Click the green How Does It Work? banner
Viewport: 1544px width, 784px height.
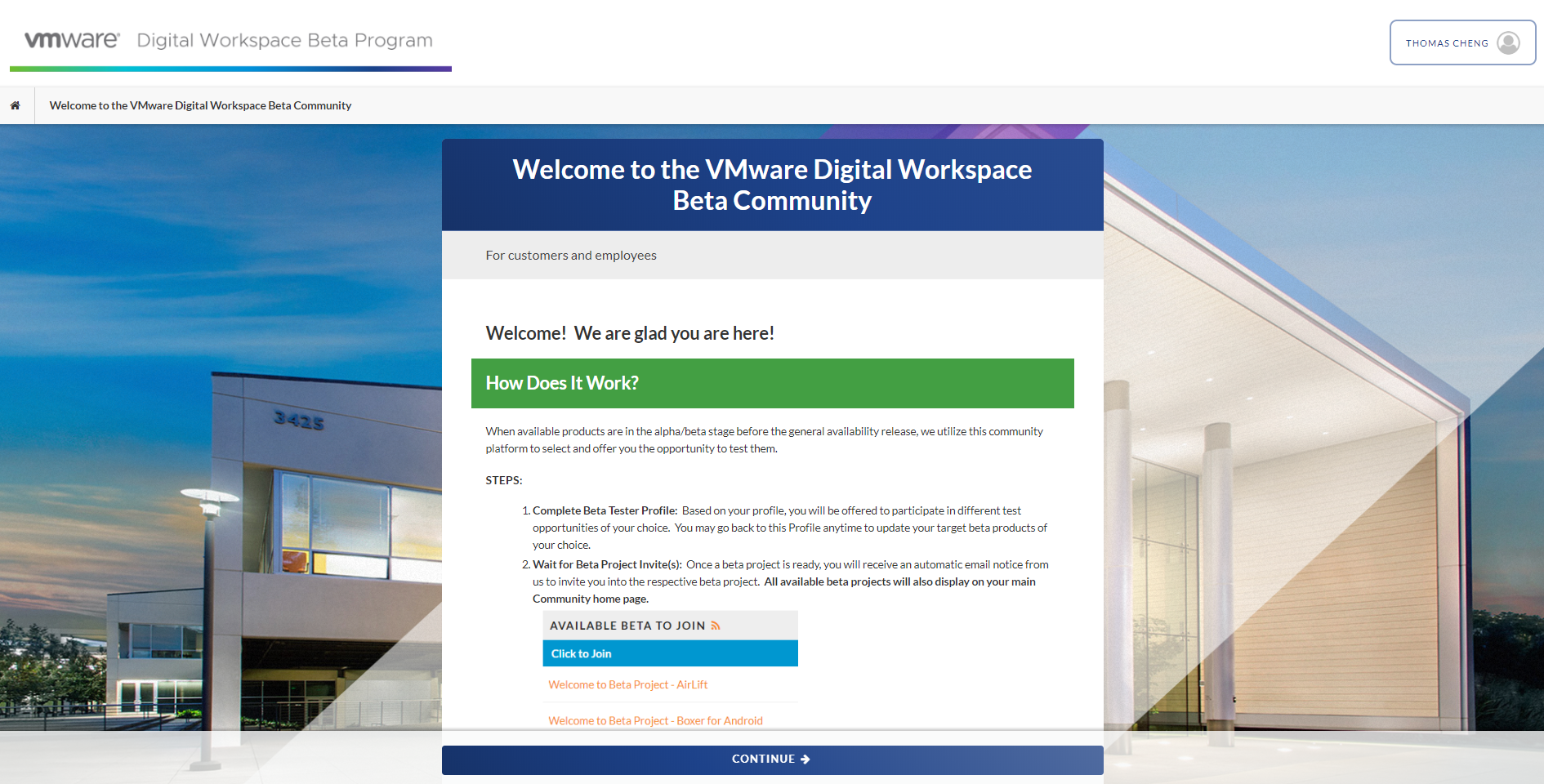[772, 383]
